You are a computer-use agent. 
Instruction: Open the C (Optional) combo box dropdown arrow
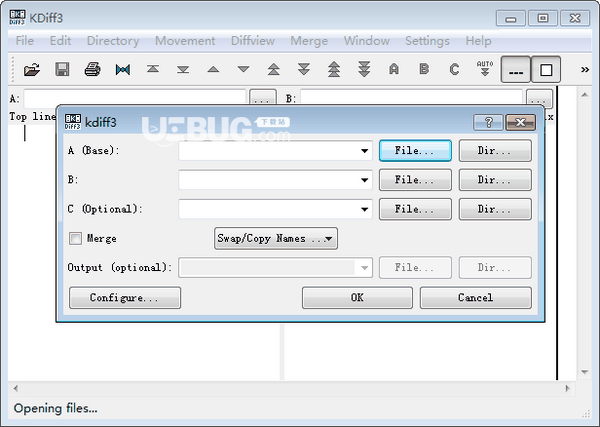[x=364, y=209]
